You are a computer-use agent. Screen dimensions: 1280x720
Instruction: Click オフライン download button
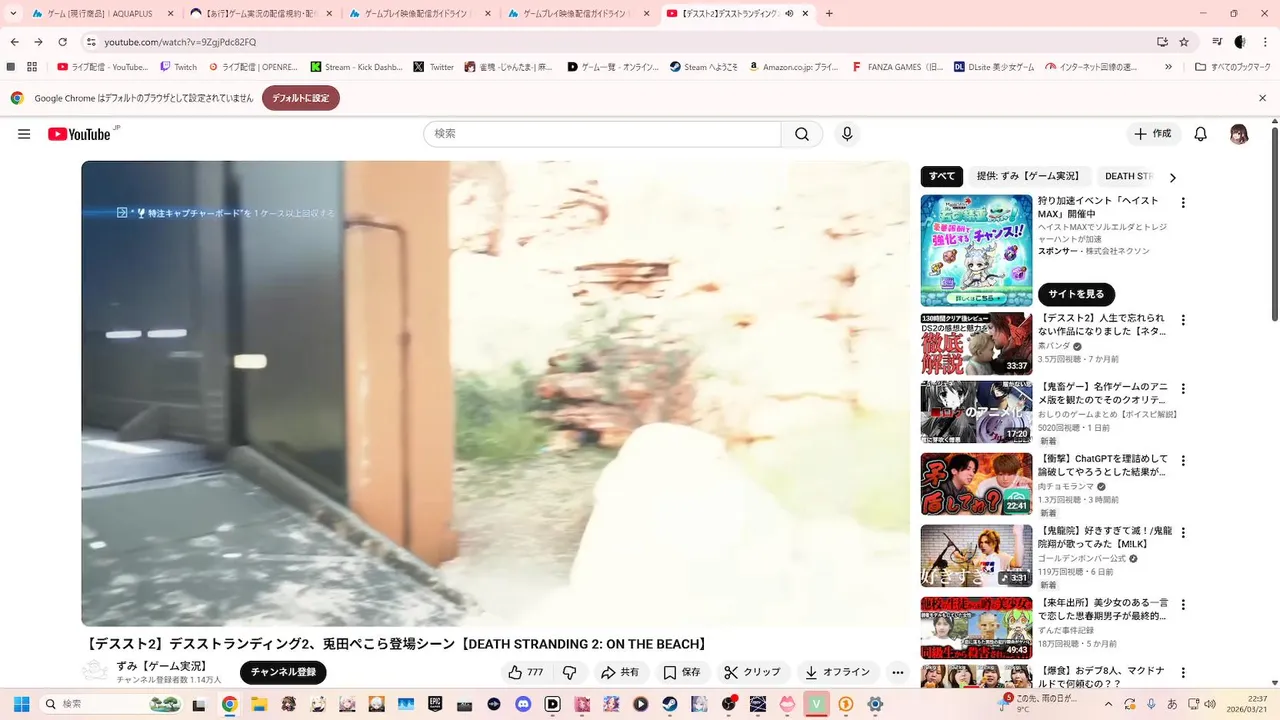(838, 672)
